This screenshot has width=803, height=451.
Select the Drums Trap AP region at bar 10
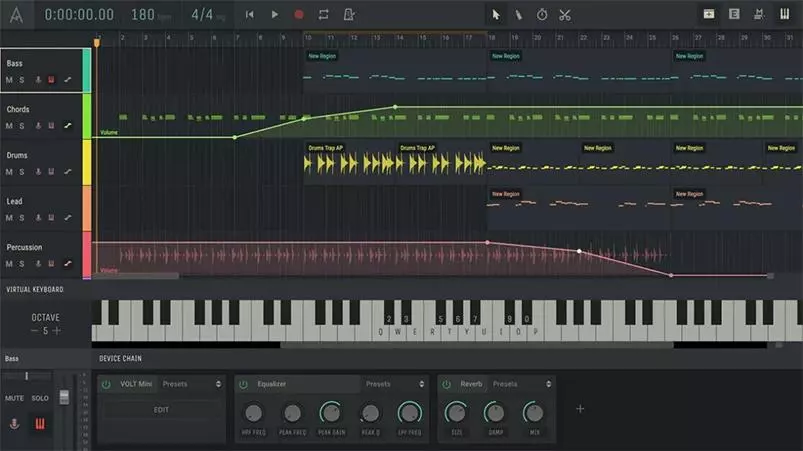point(349,162)
